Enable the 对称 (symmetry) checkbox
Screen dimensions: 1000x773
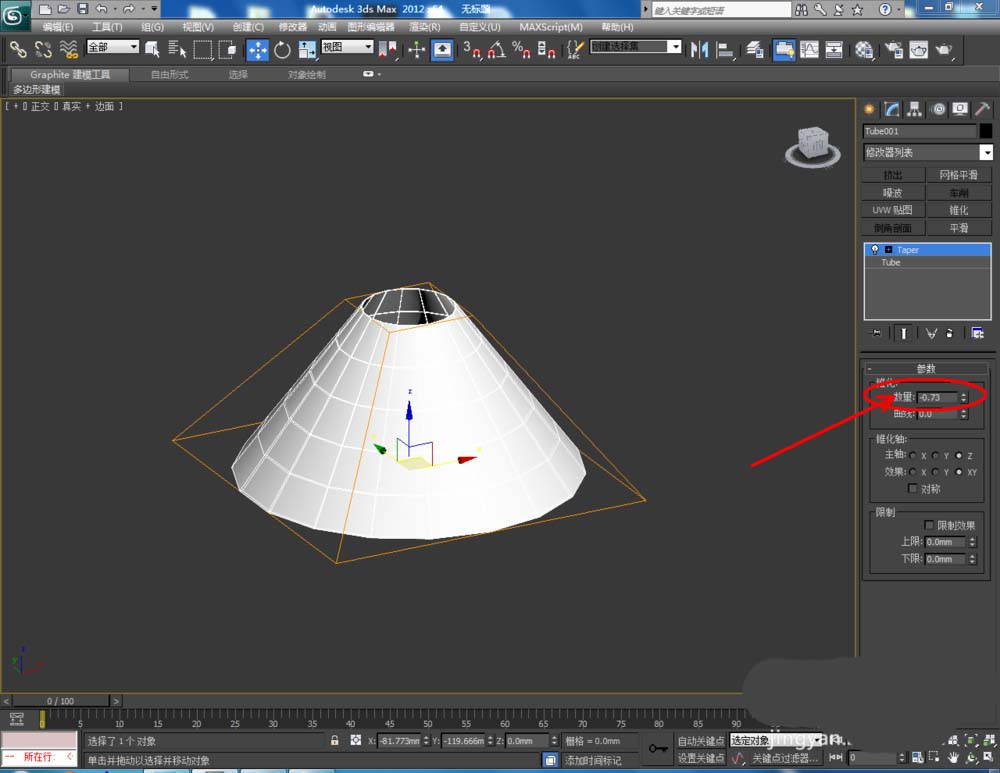tap(912, 488)
